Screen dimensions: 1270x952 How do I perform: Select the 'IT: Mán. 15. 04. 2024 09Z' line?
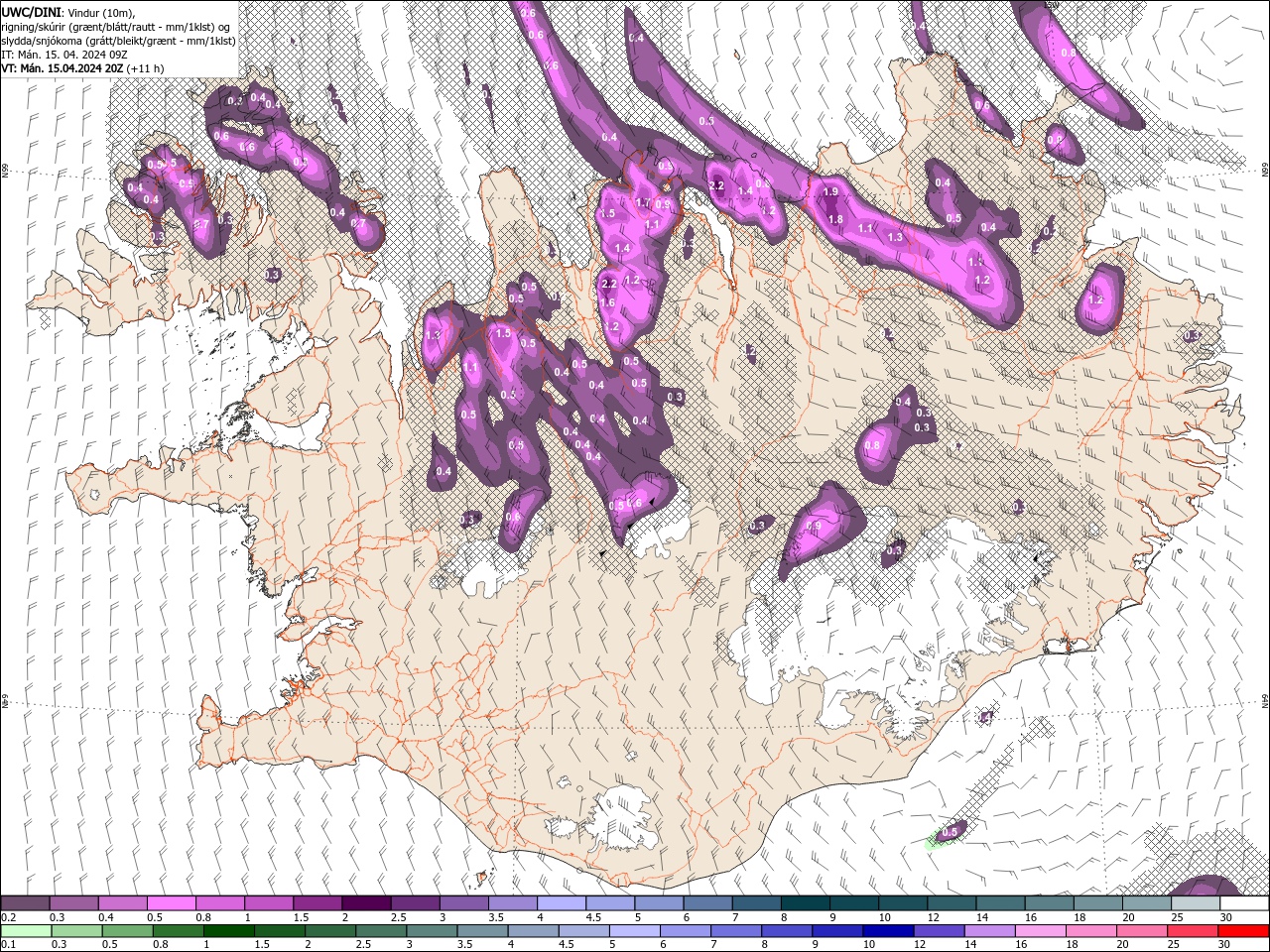(x=63, y=54)
